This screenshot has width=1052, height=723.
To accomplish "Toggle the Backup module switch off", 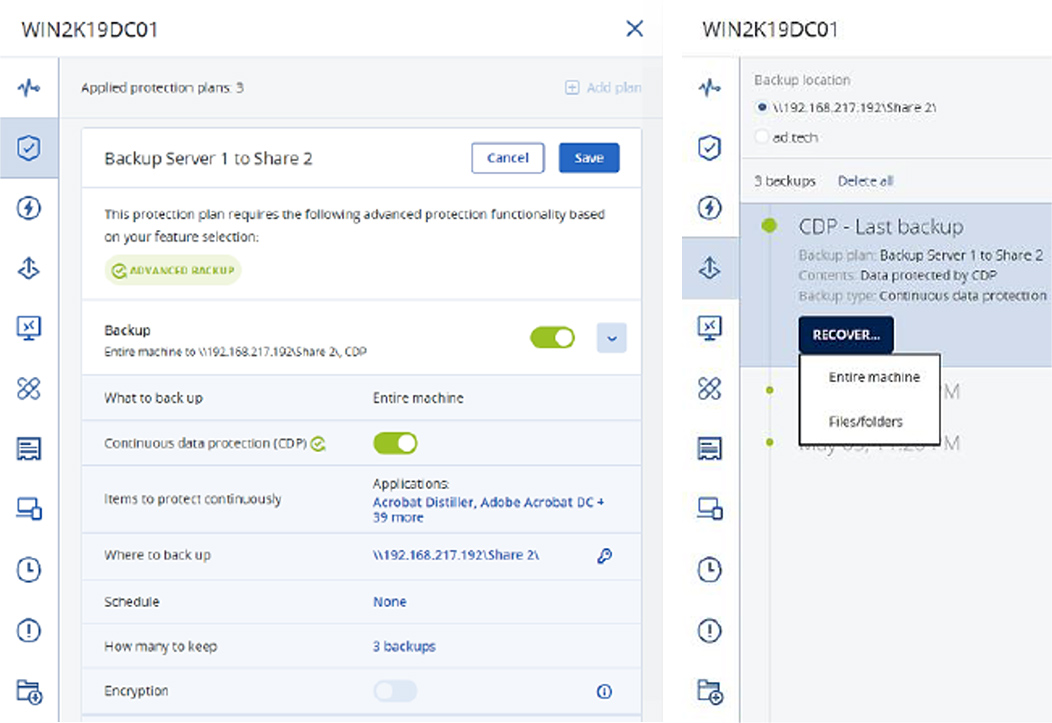I will coord(552,337).
